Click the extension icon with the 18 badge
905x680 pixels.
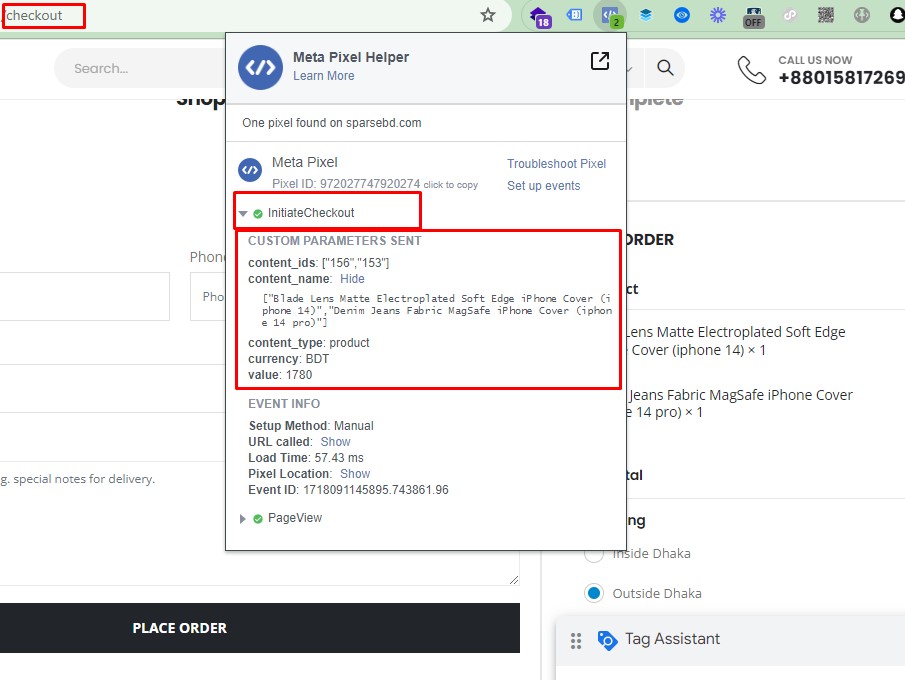point(537,15)
